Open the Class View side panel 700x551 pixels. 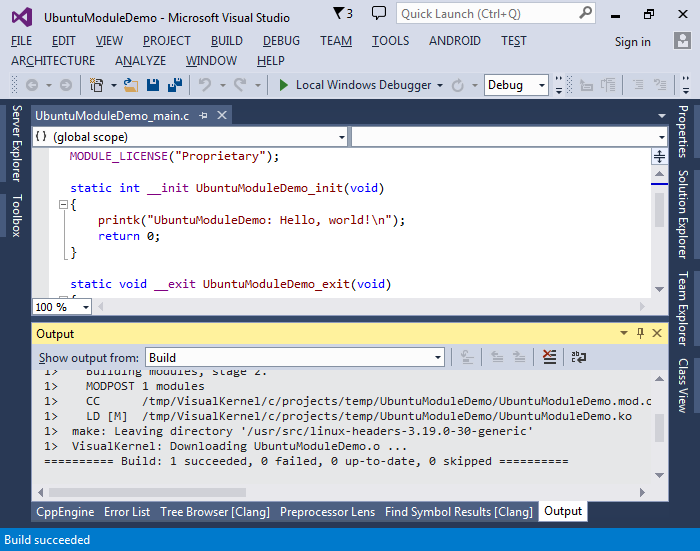[683, 385]
